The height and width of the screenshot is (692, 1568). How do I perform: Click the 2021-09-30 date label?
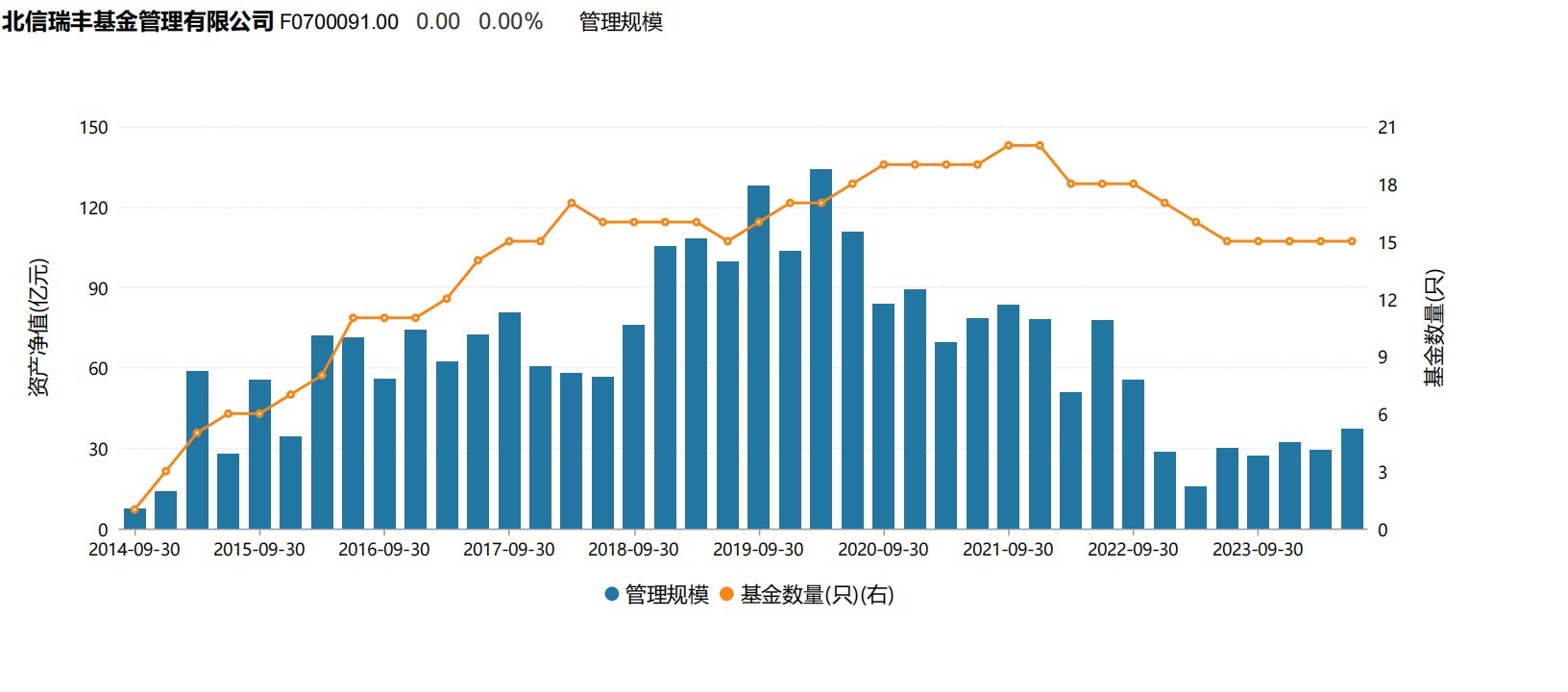[x=1008, y=550]
